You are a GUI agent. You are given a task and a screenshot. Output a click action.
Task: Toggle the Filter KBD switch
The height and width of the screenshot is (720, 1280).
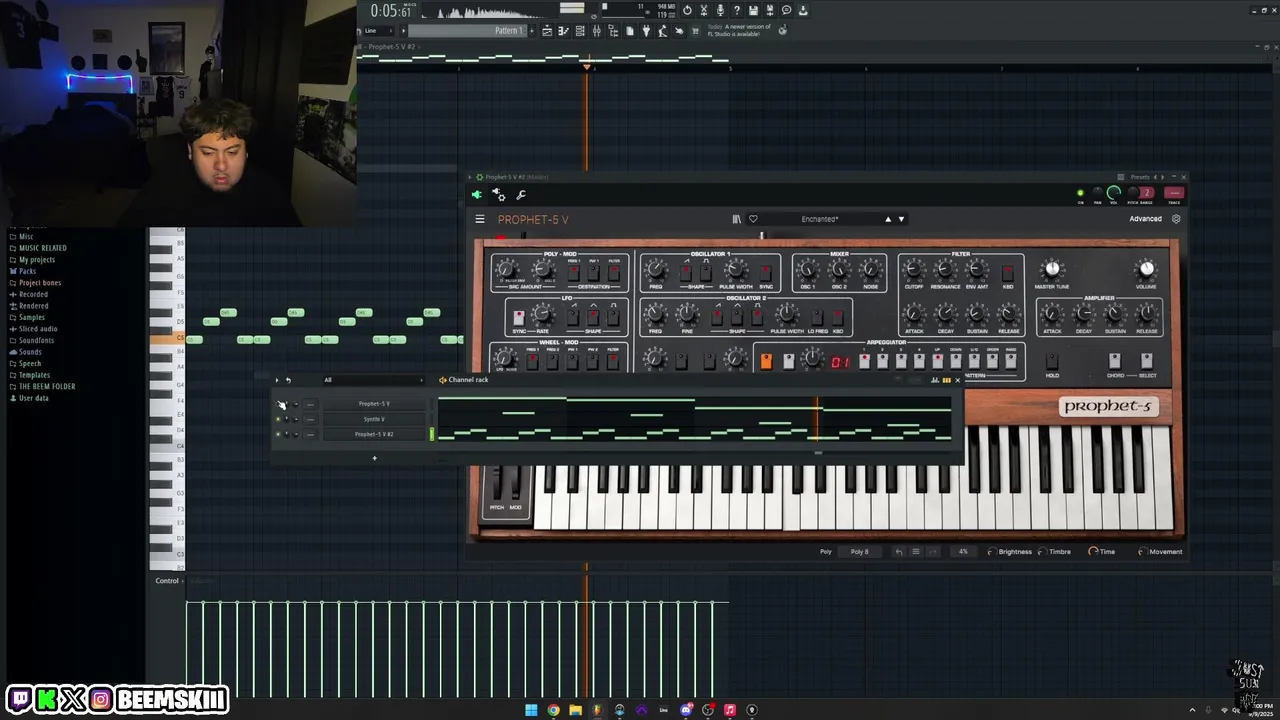(x=1007, y=271)
